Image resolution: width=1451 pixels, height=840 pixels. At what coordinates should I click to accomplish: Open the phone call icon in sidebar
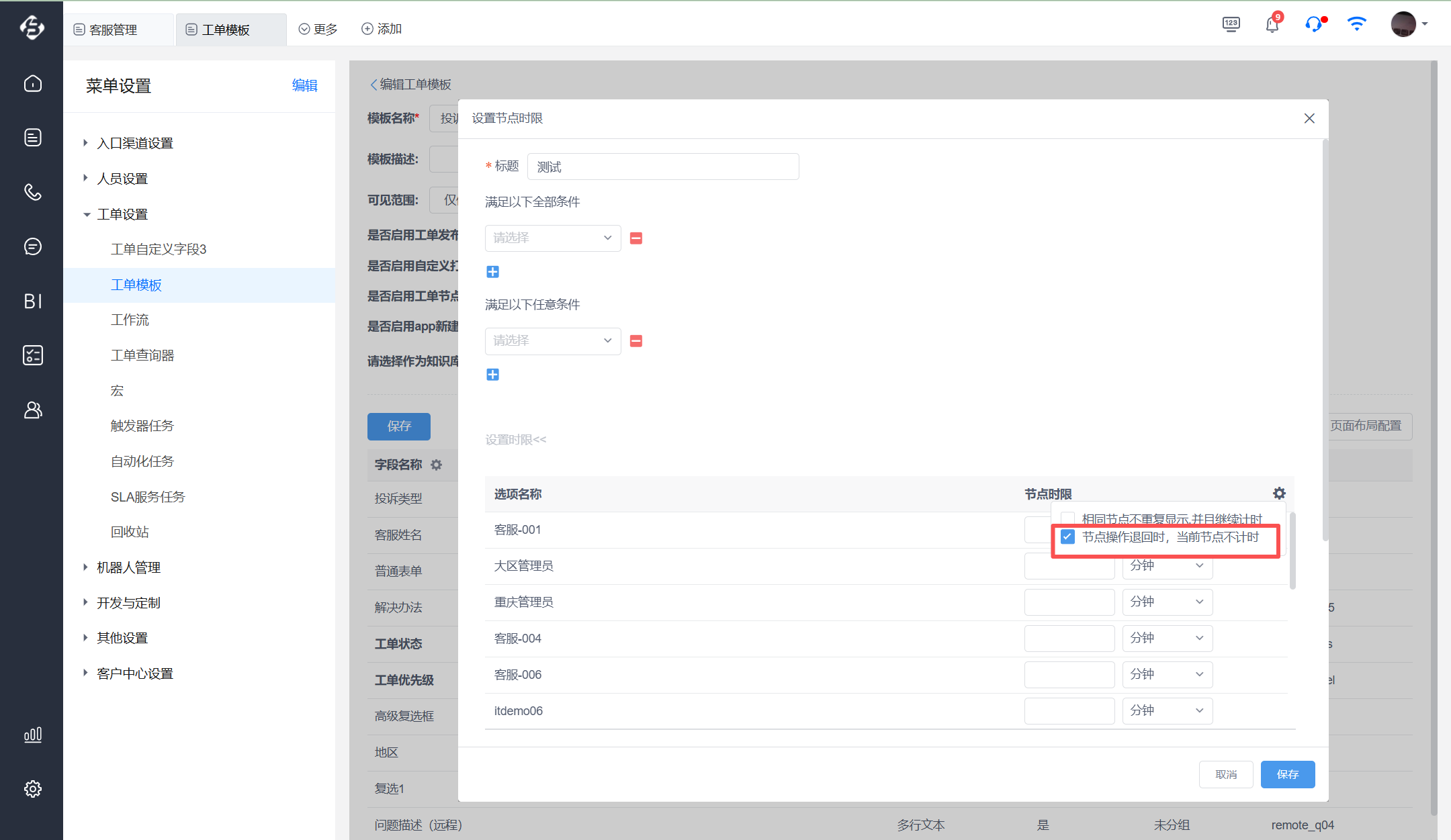click(32, 192)
